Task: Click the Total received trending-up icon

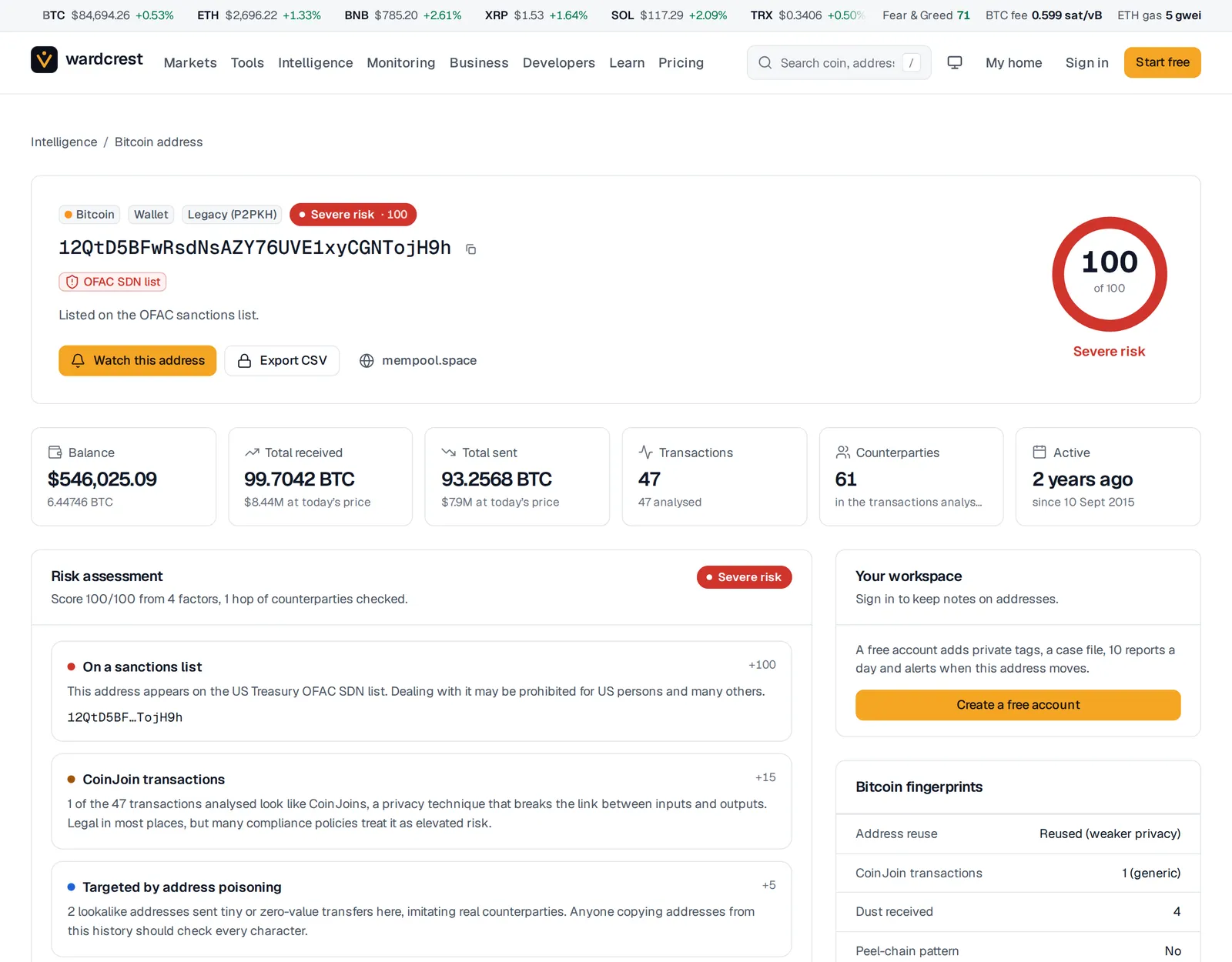Action: point(252,453)
